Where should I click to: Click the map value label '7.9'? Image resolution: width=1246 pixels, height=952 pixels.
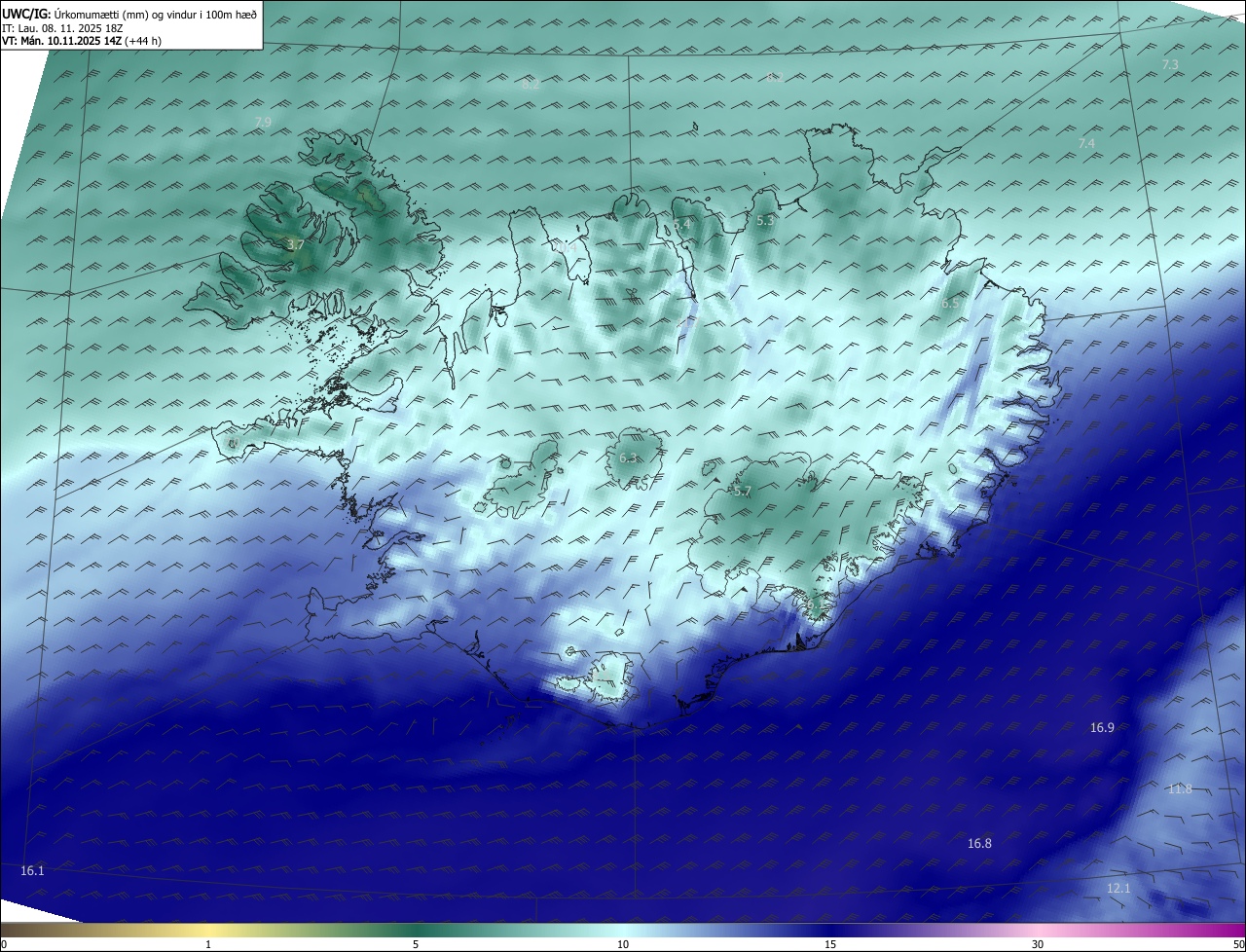263,122
